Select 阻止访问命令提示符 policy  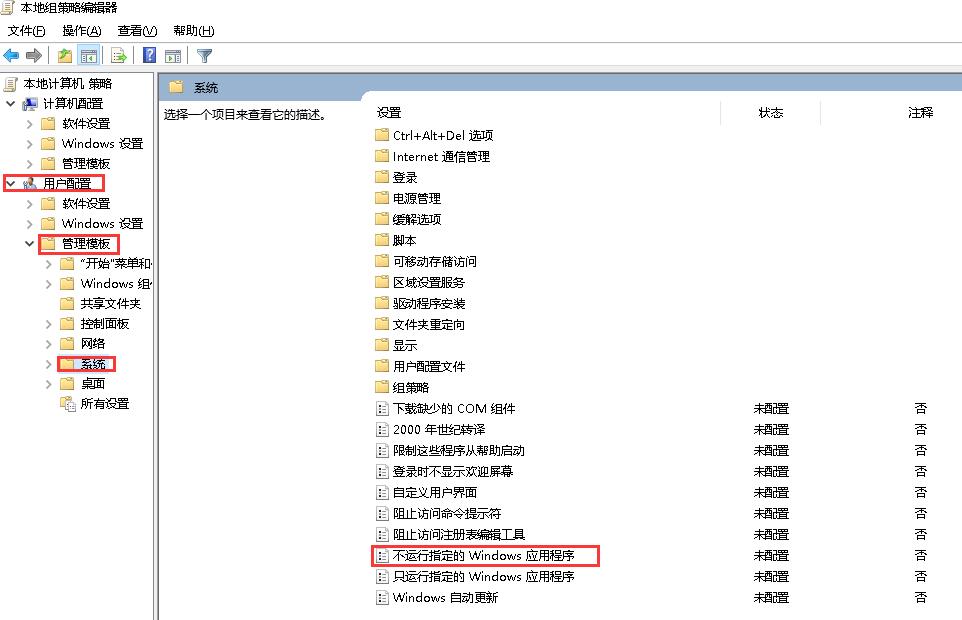pyautogui.click(x=447, y=513)
